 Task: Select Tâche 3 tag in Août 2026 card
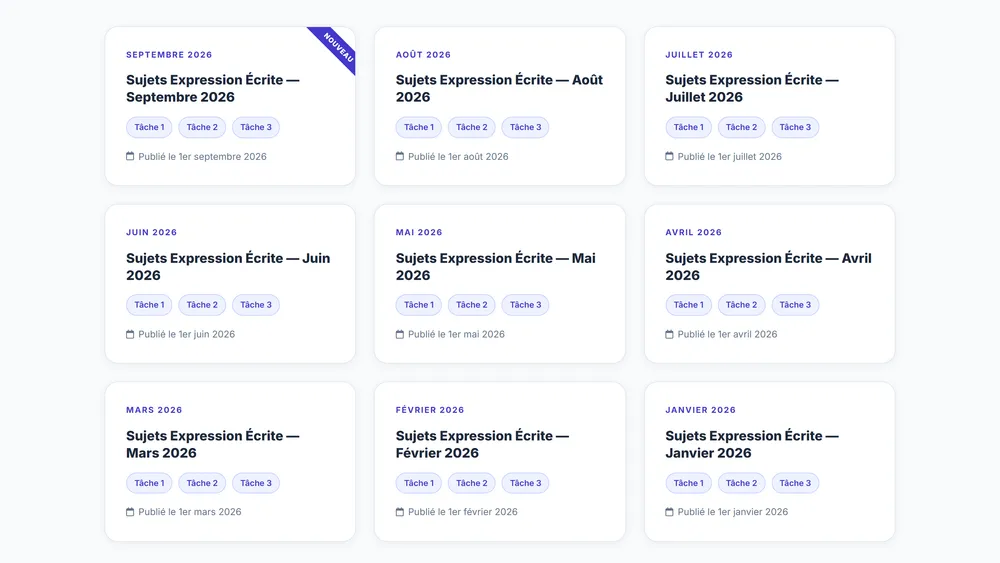[x=526, y=127]
